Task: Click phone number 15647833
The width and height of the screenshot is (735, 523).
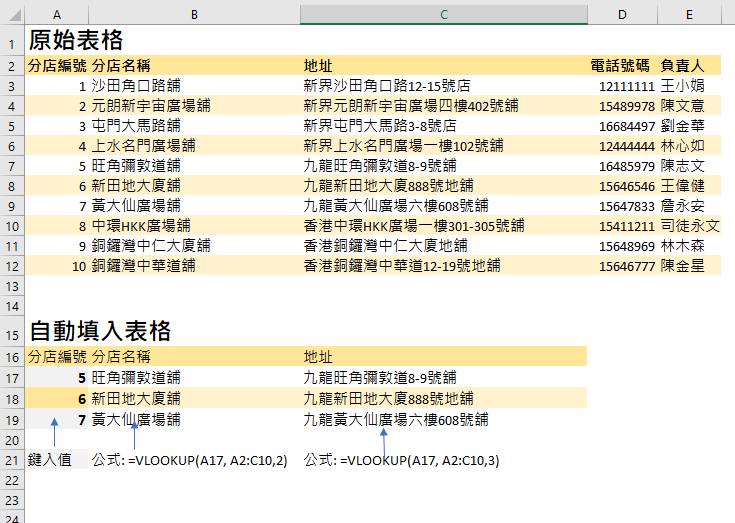Action: pos(627,207)
